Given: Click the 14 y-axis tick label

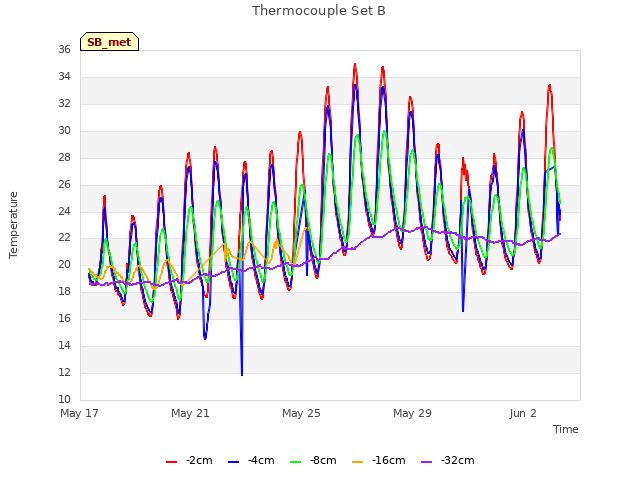Looking at the screenshot, I should coord(64,345).
